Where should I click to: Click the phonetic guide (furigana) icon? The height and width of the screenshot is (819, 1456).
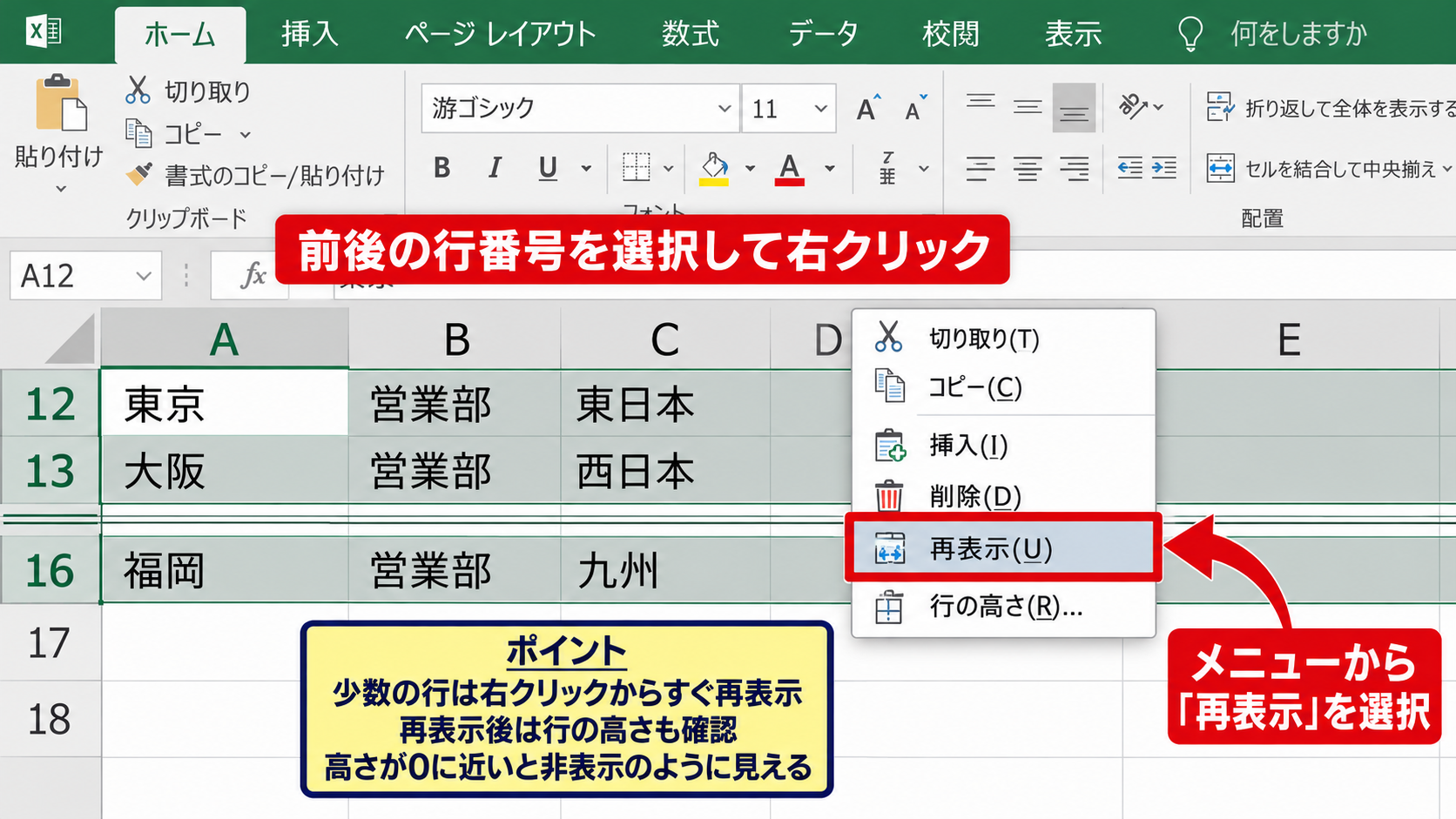tap(887, 168)
